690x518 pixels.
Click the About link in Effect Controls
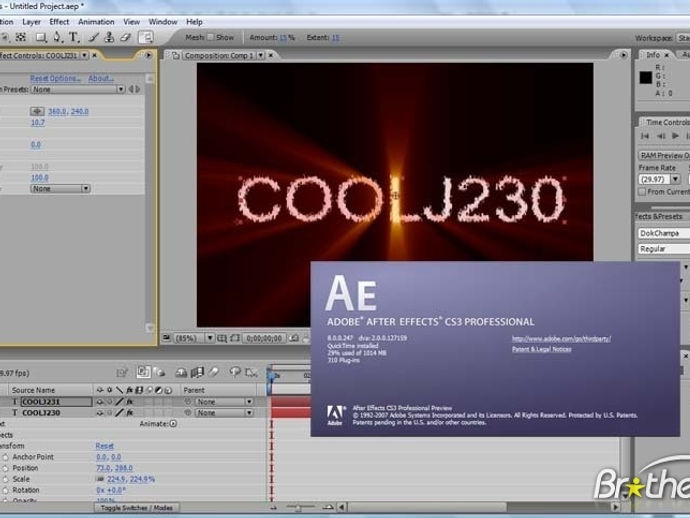point(101,78)
